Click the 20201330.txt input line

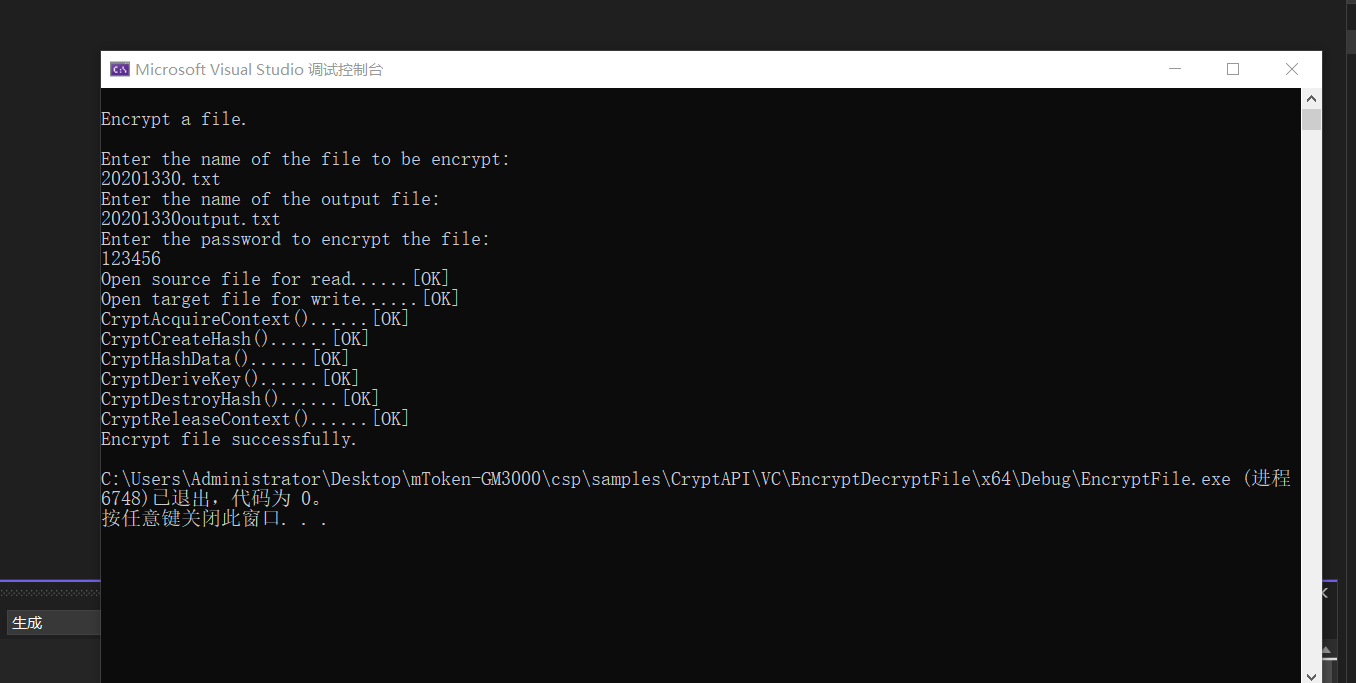point(161,179)
